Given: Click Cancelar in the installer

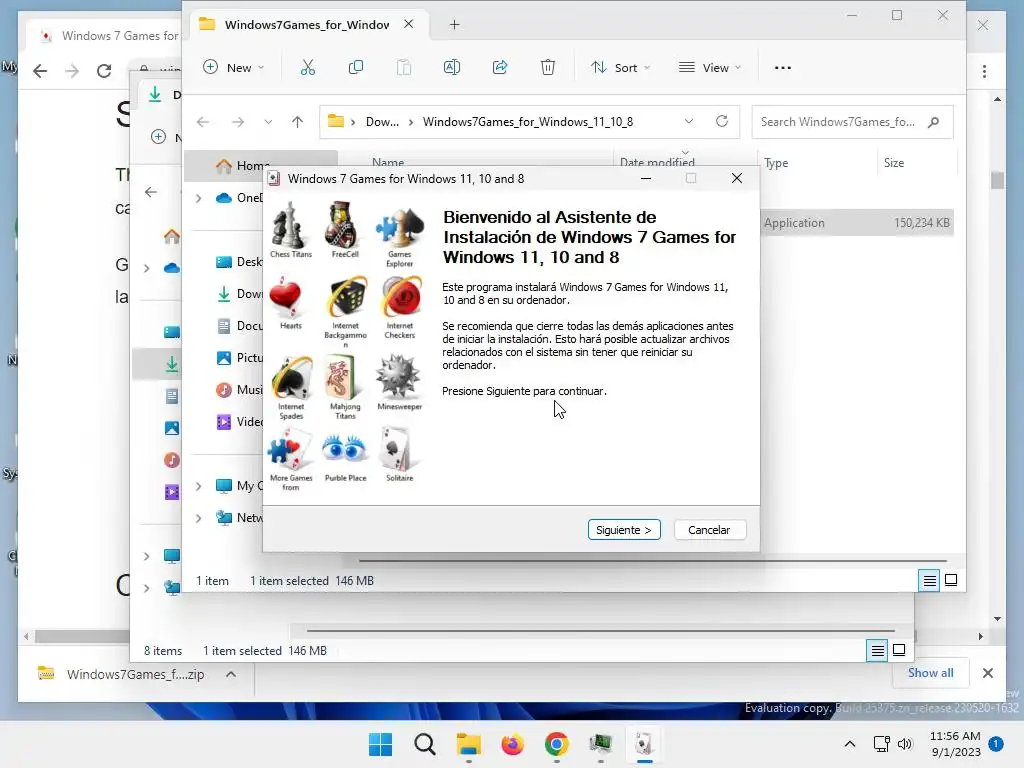Looking at the screenshot, I should click(x=709, y=530).
